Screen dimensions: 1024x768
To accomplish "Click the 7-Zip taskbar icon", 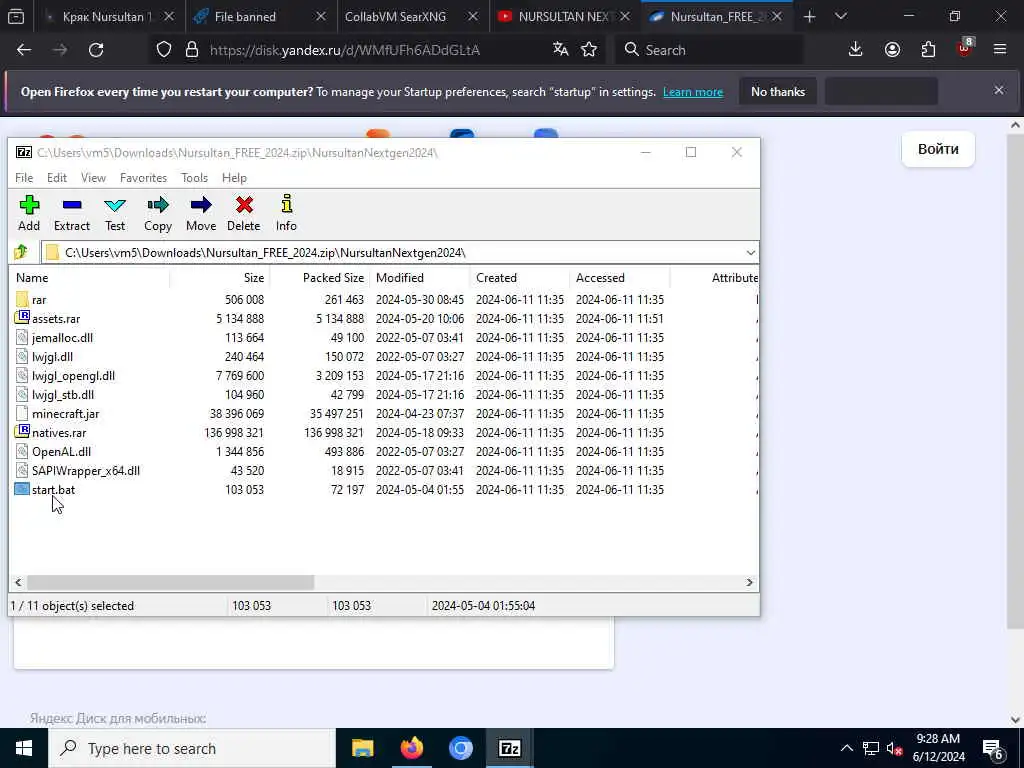I will [x=509, y=748].
